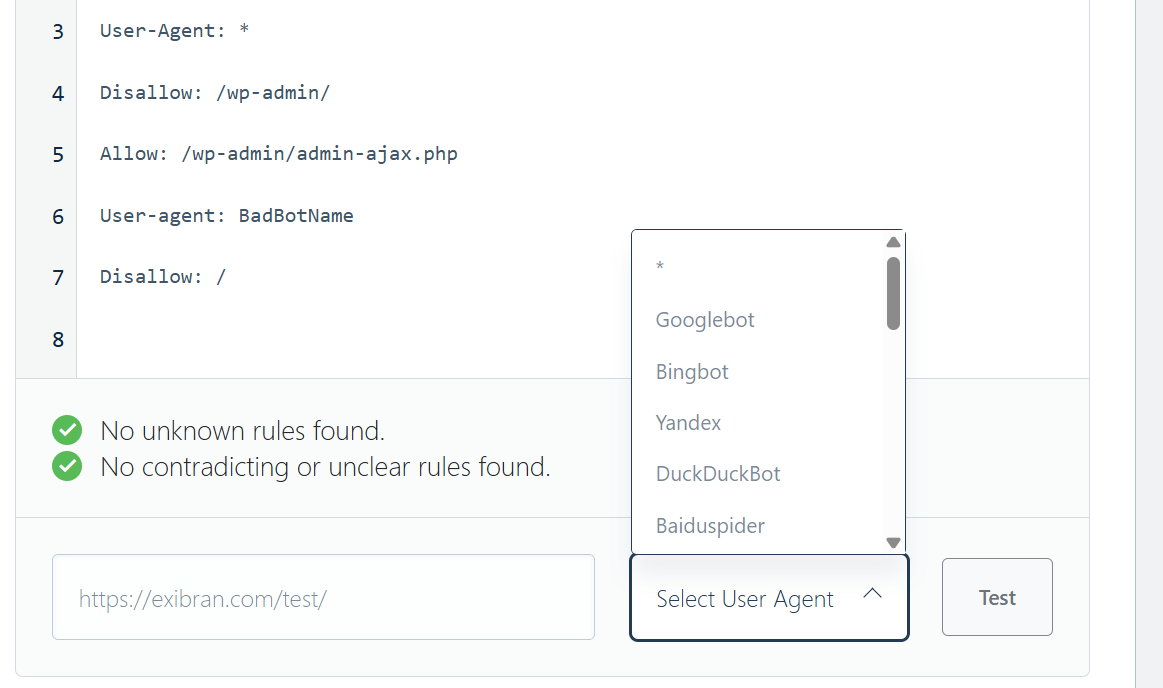
Task: Click the chevron in Select User Agent
Action: pyautogui.click(x=872, y=594)
